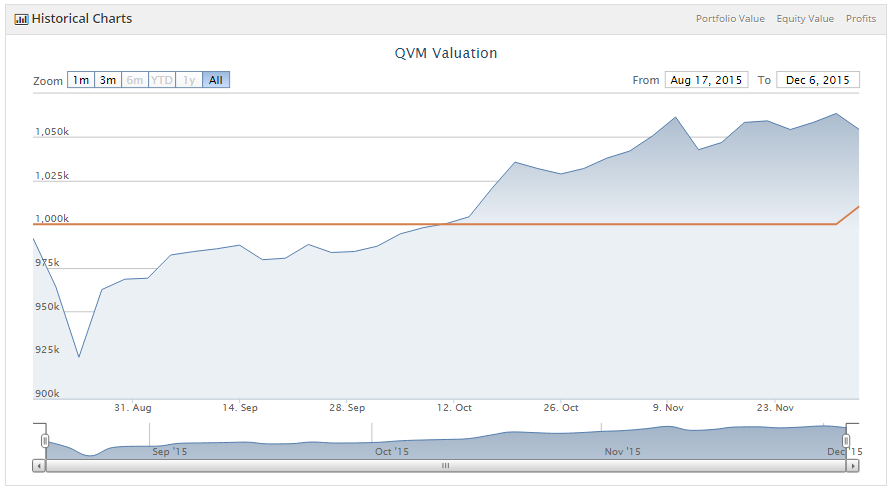Click Oct '15 in the navigator

tap(391, 451)
